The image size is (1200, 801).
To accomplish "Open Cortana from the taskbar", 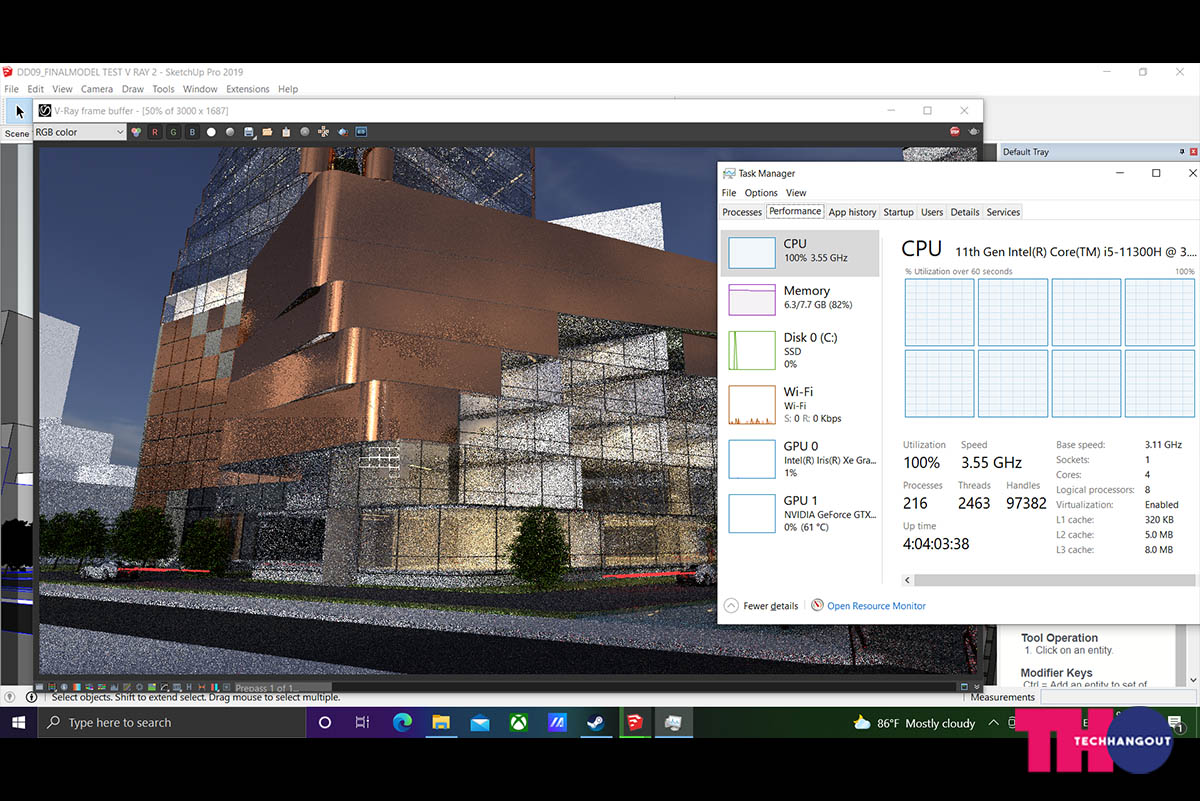I will (x=325, y=723).
